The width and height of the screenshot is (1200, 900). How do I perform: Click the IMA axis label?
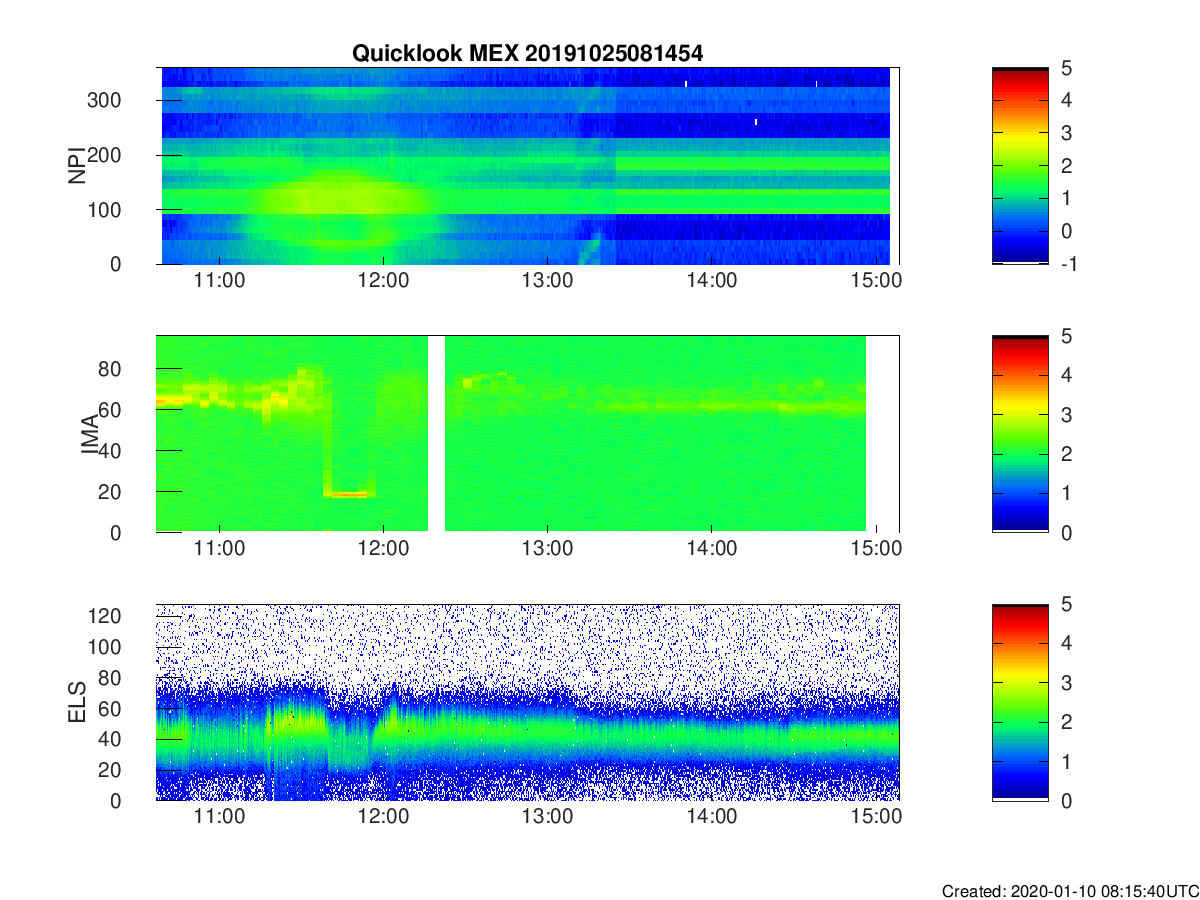pyautogui.click(x=89, y=434)
